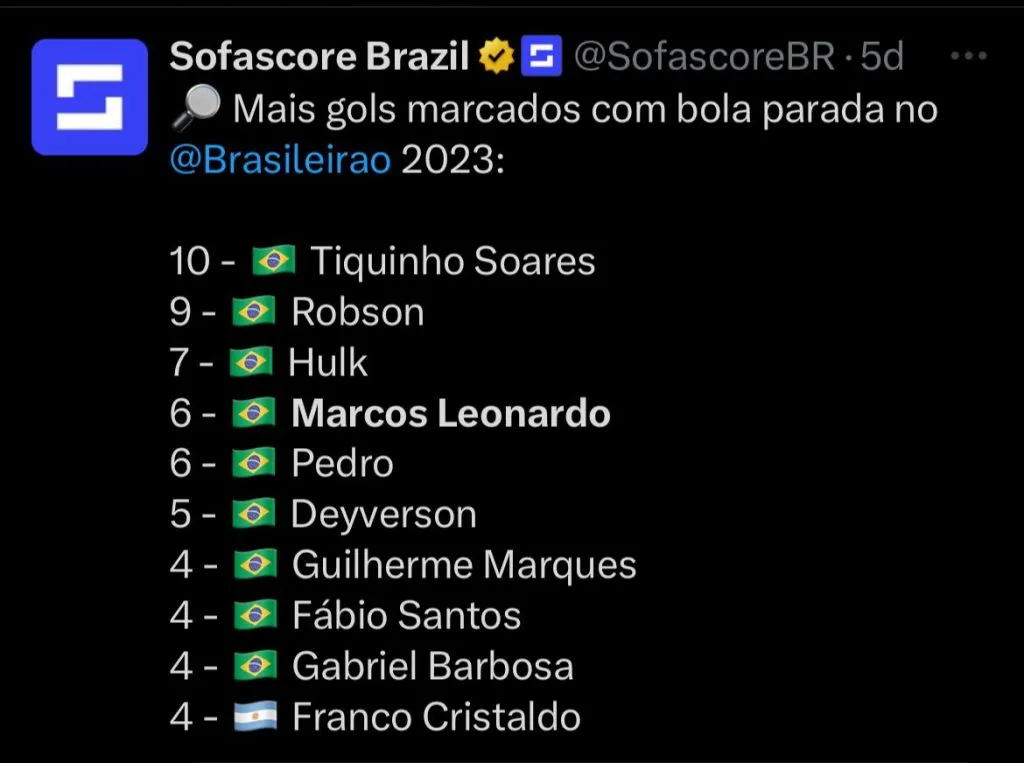Open the three-dot more options menu
1024x763 pixels.
tap(968, 57)
